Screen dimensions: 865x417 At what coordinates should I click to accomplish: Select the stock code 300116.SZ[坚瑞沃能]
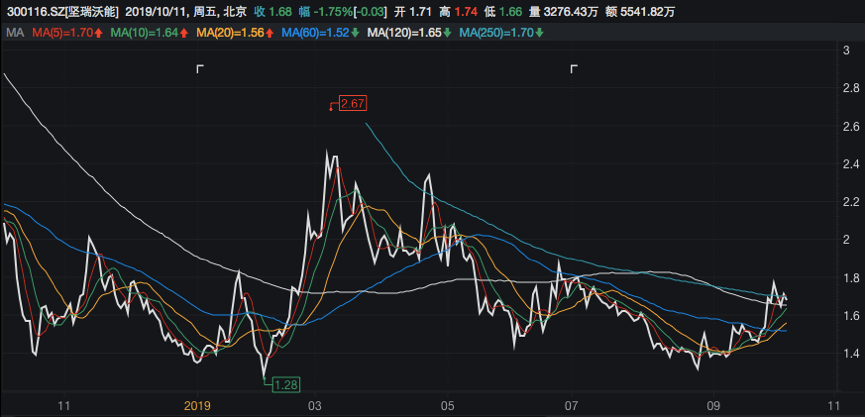pyautogui.click(x=61, y=12)
